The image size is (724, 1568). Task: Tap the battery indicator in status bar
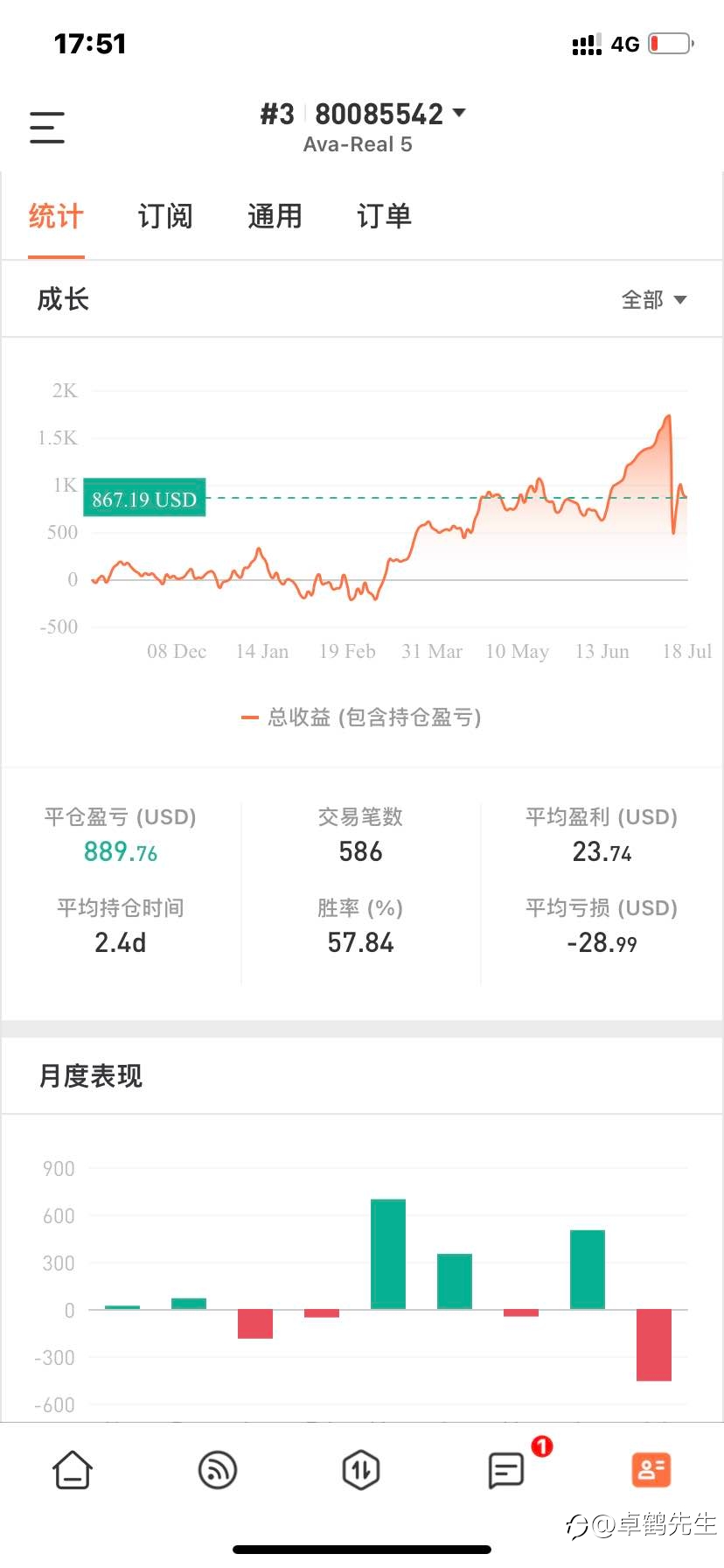coord(671,43)
